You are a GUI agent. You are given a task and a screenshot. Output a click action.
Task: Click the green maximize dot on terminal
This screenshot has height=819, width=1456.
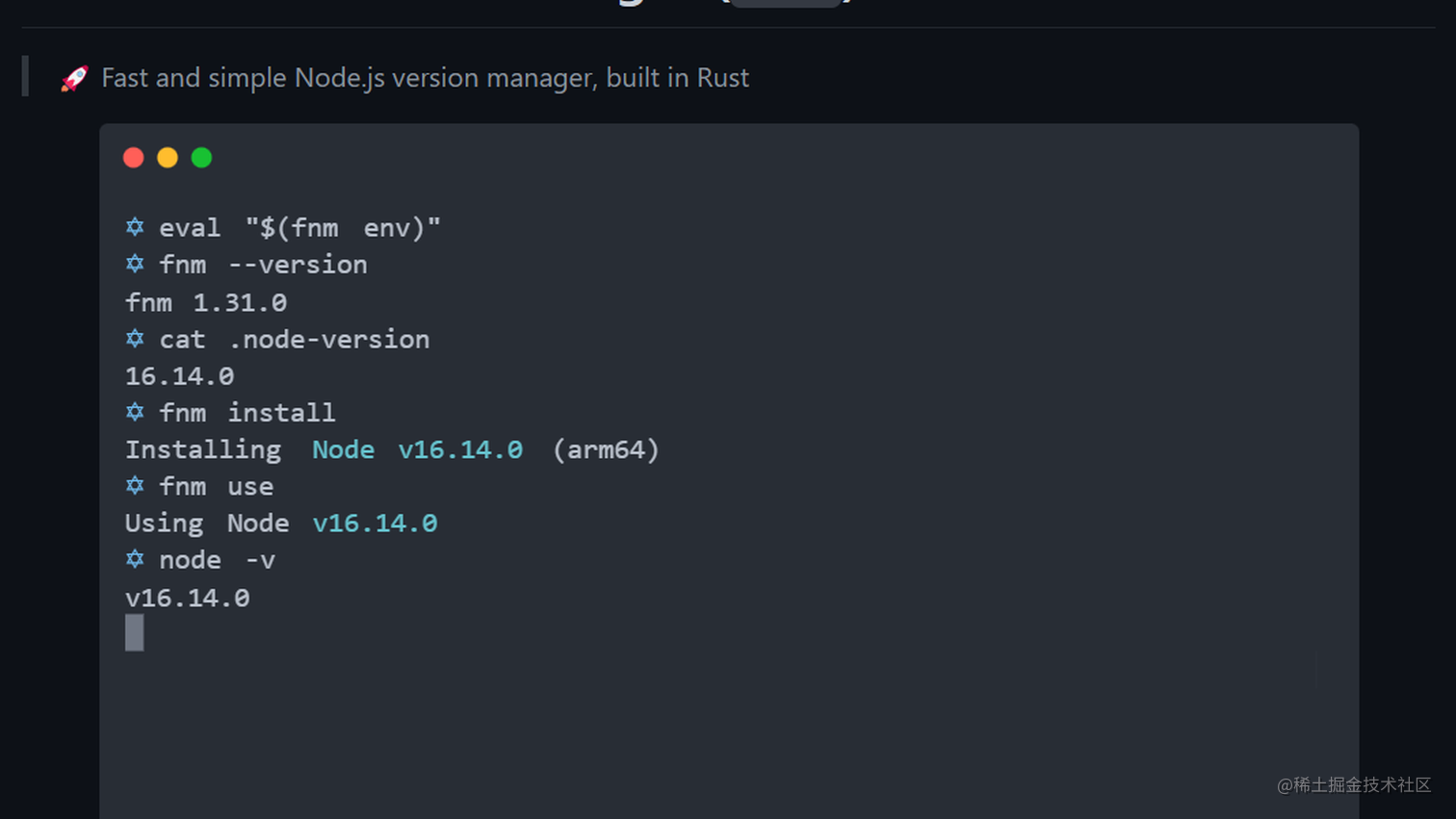click(201, 157)
